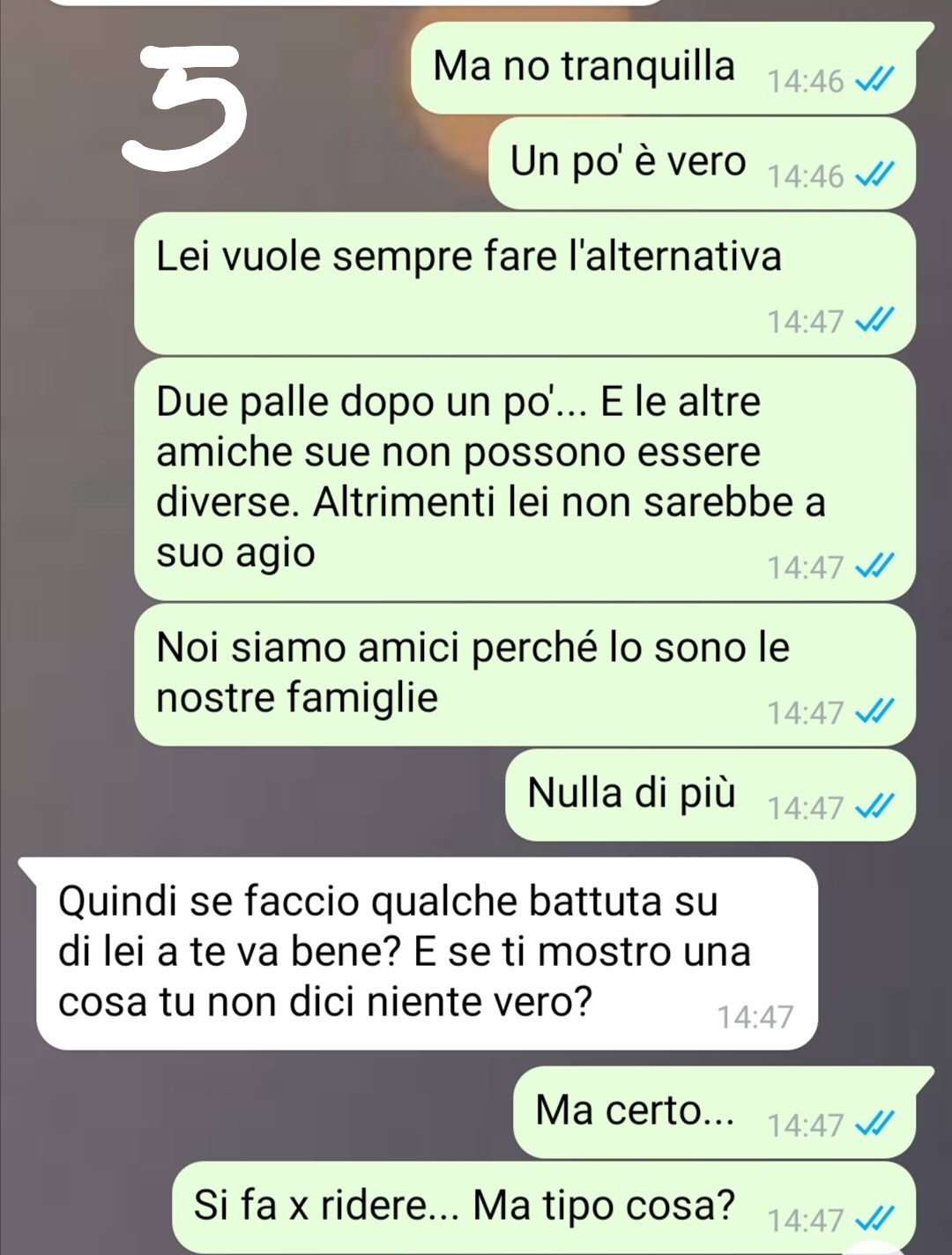
Task: Click double checkmark beside 'Un po' è vero'
Action: [x=875, y=177]
